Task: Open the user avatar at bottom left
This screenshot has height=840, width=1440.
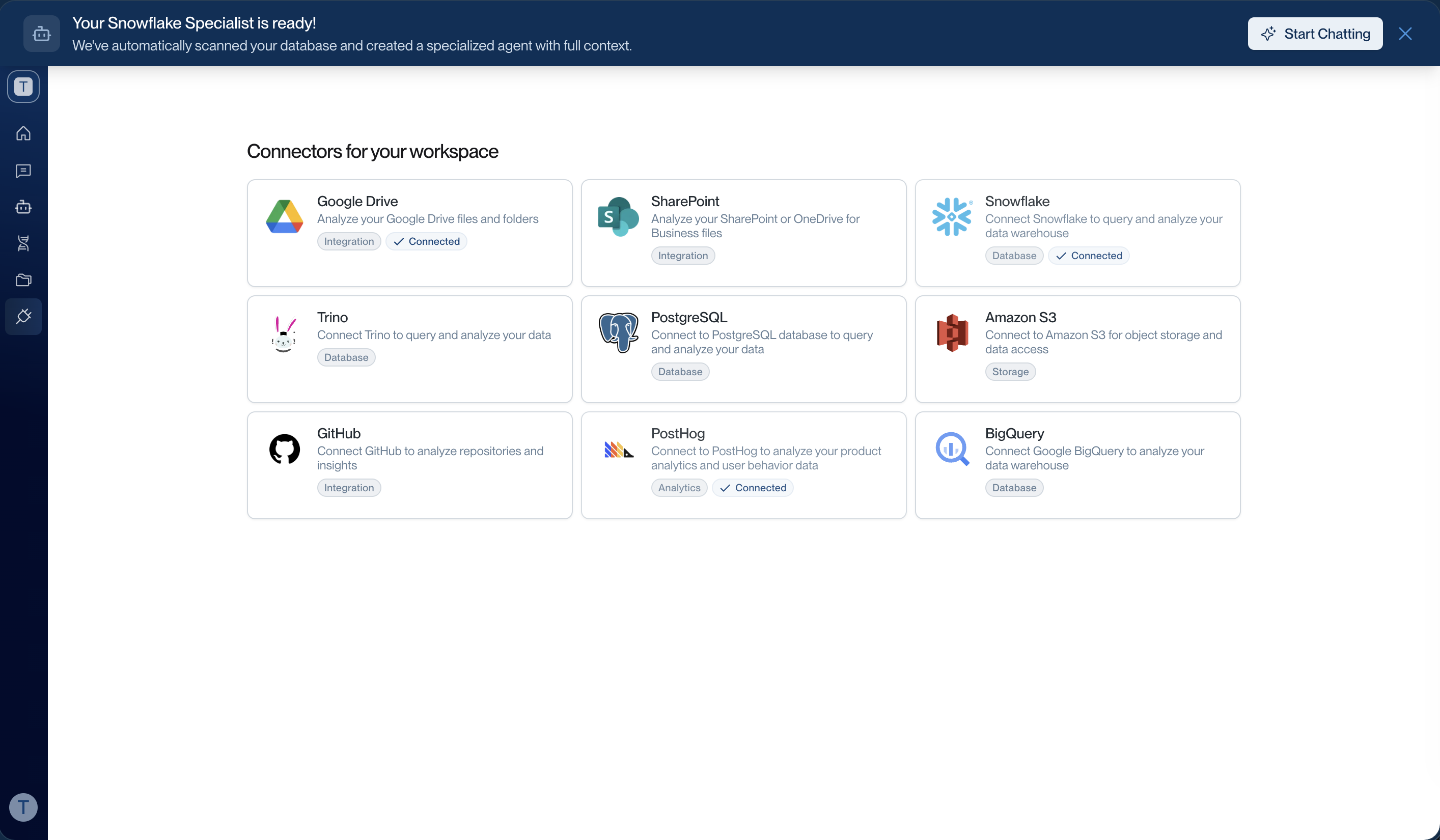Action: [x=23, y=807]
